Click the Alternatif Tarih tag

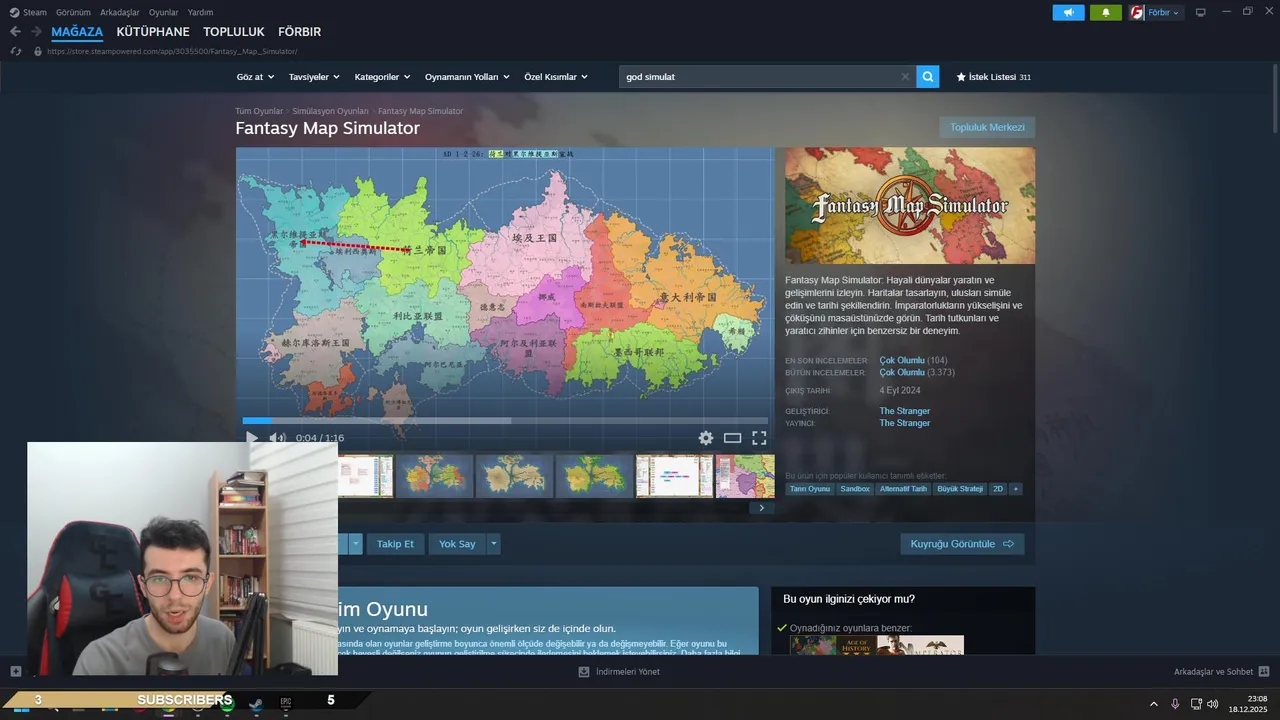pos(903,489)
